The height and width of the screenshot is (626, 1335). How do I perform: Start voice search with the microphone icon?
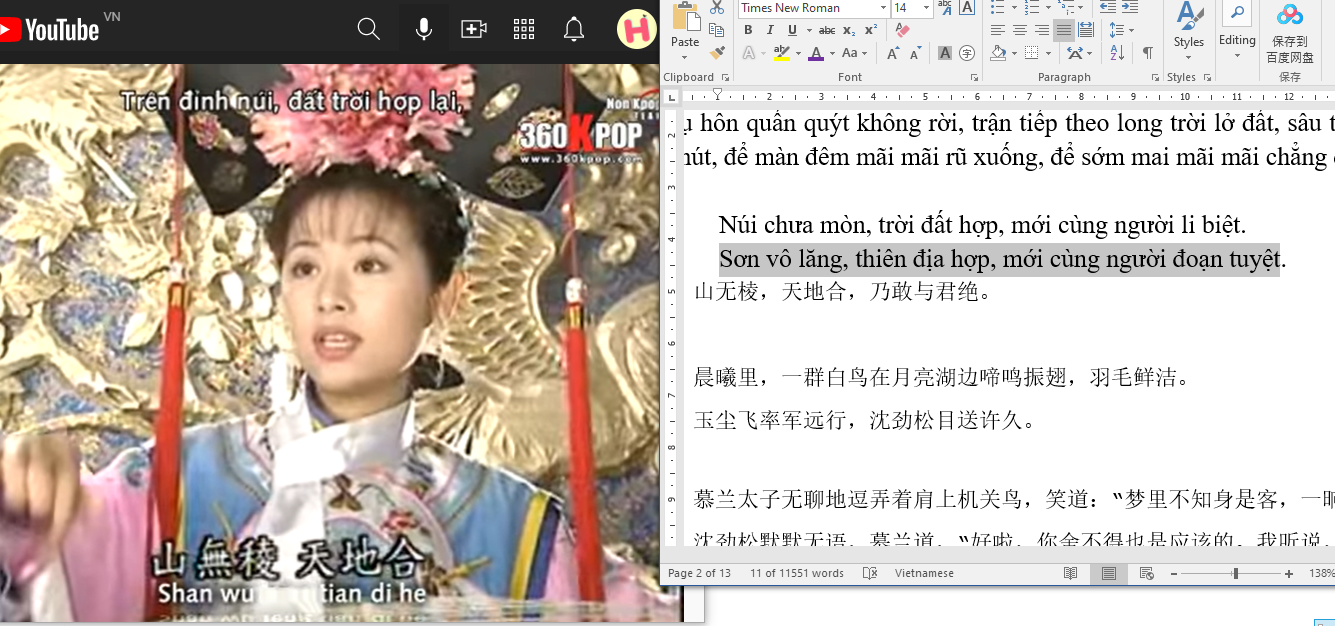tap(424, 29)
